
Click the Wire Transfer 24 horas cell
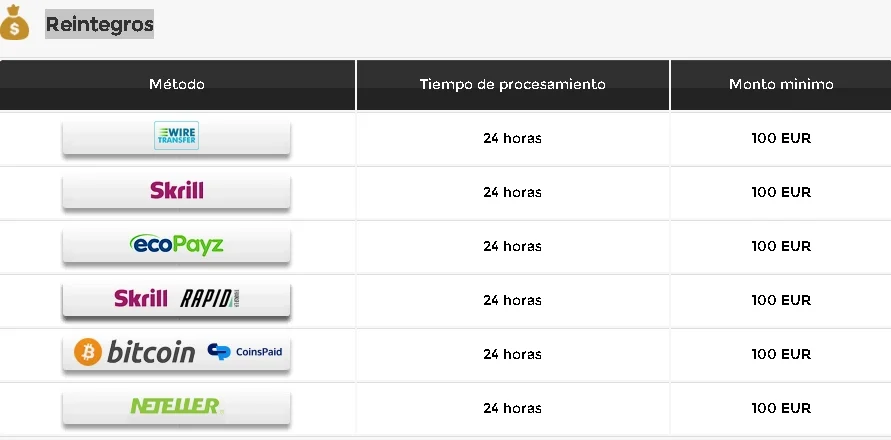pos(513,138)
